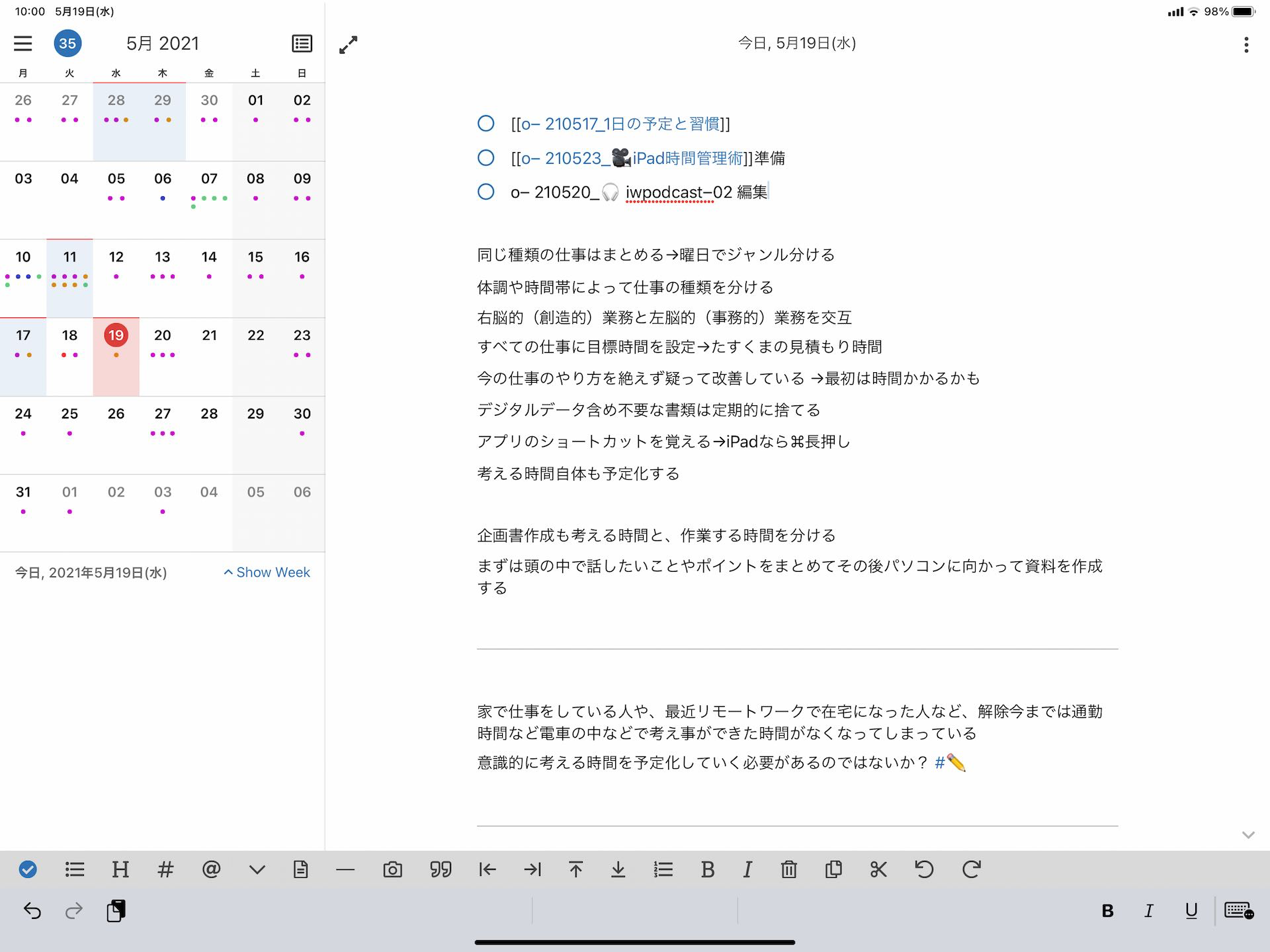The width and height of the screenshot is (1270, 952).
Task: Open the three-dot more options menu
Action: click(x=1246, y=44)
